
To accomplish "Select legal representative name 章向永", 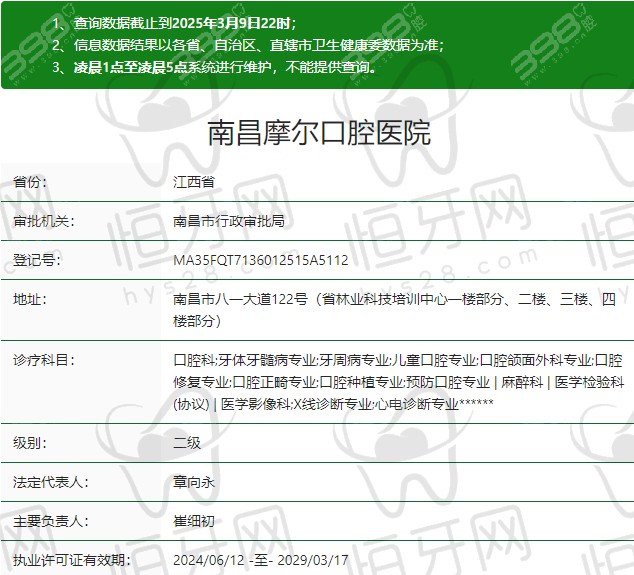I will point(194,482).
